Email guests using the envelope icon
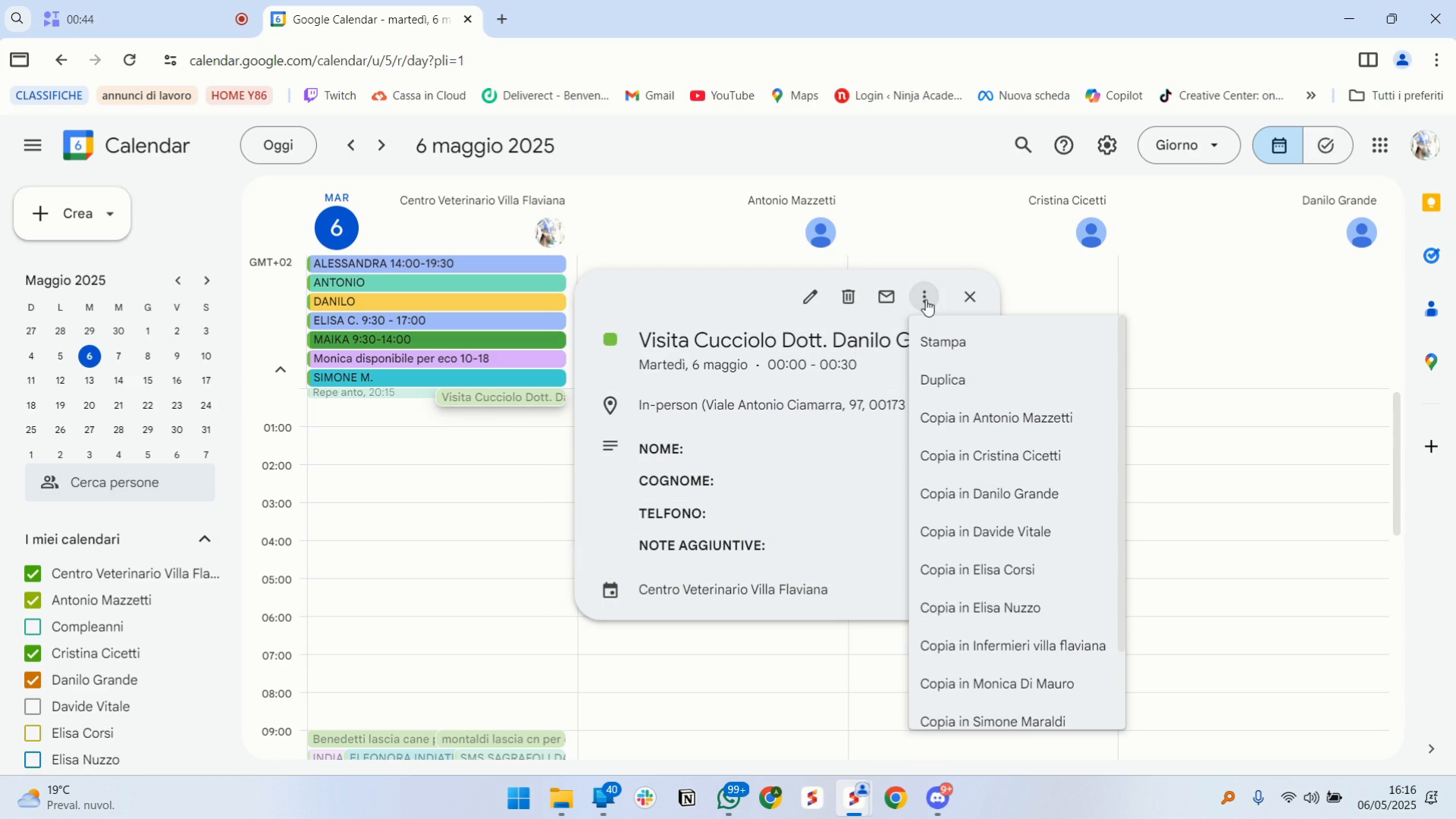 point(886,297)
